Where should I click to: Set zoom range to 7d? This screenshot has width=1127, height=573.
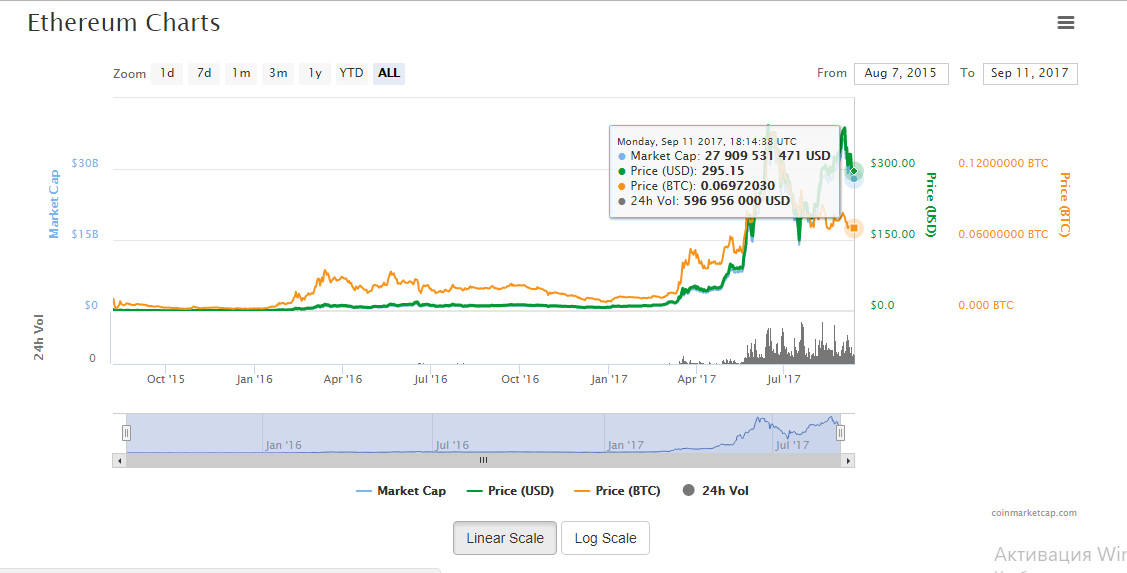click(204, 73)
